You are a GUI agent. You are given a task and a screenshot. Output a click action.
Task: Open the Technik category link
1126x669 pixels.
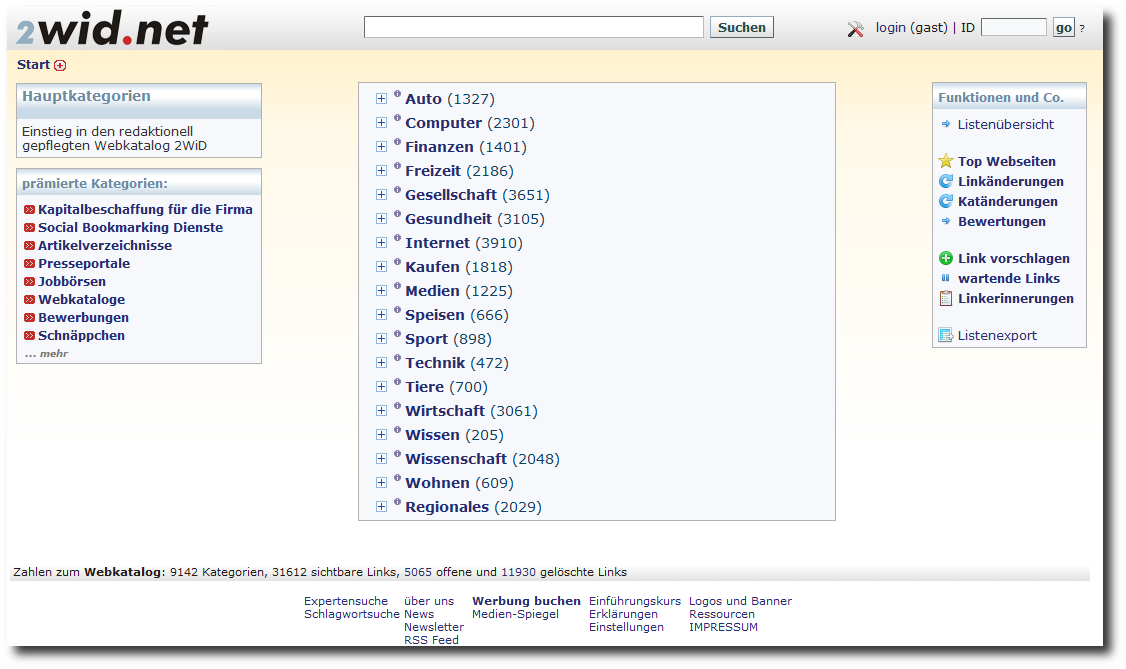(x=434, y=363)
